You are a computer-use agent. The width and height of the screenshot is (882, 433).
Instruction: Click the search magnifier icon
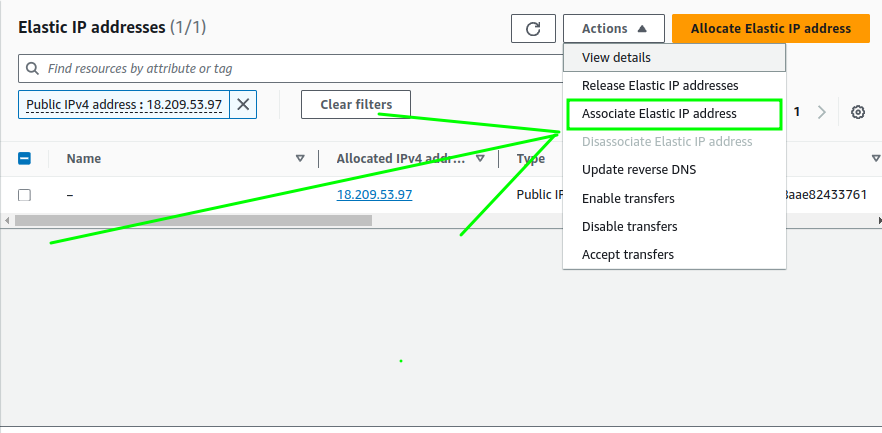(33, 69)
